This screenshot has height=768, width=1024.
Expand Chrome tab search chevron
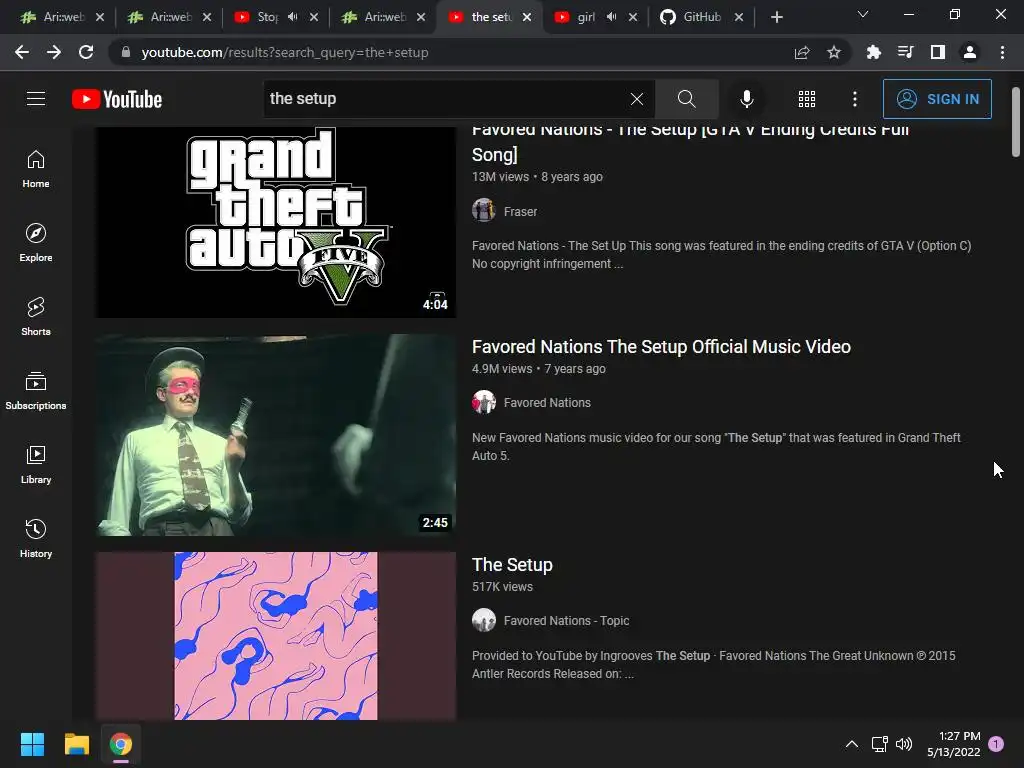click(x=863, y=14)
